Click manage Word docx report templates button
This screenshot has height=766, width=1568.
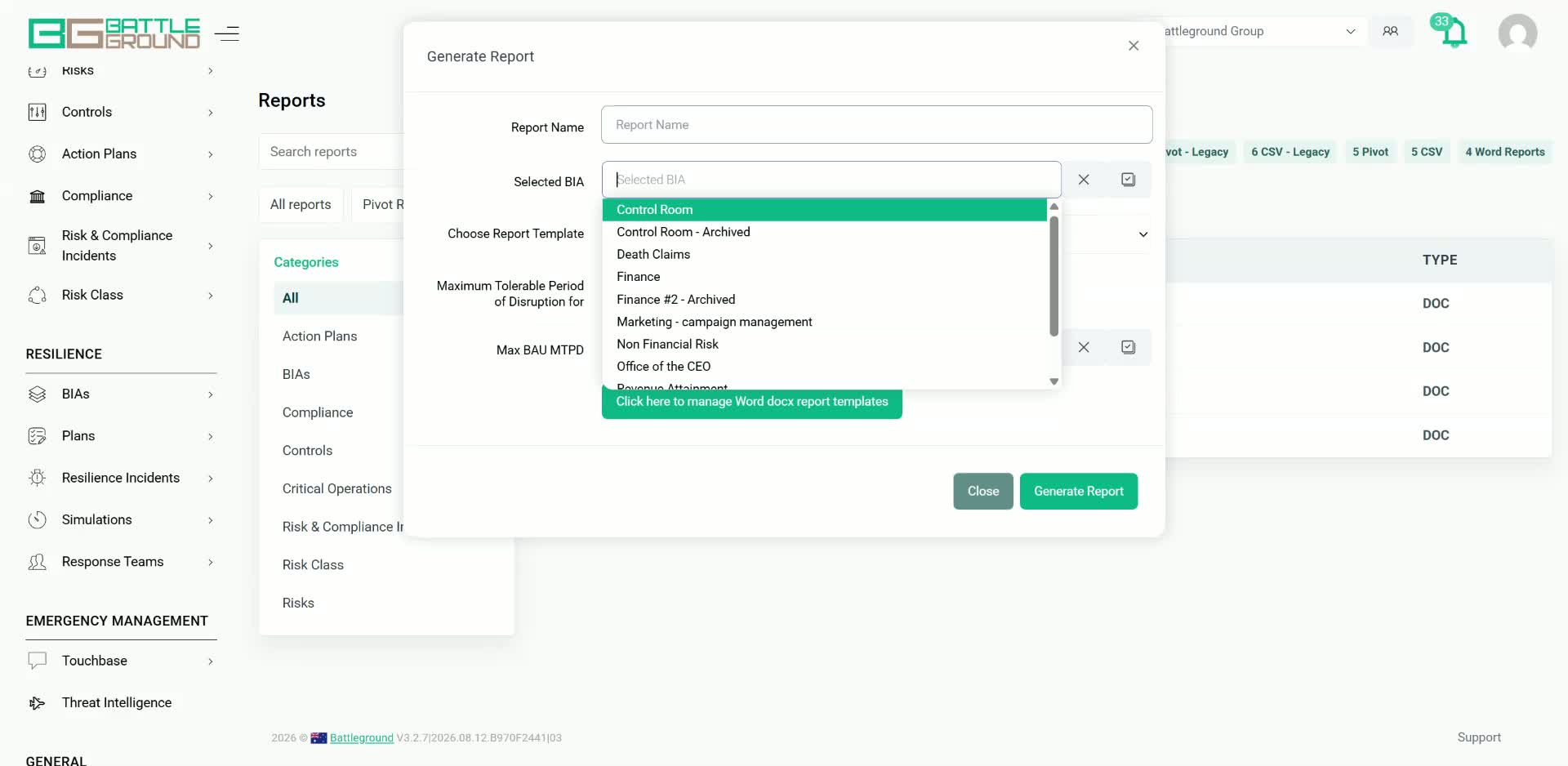coord(751,402)
